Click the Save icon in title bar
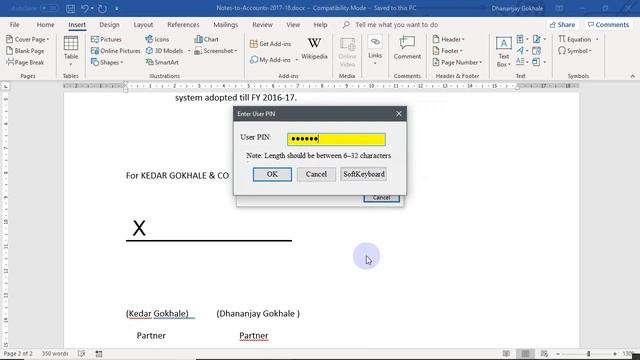Screen dimensions: 640x360 pos(70,8)
